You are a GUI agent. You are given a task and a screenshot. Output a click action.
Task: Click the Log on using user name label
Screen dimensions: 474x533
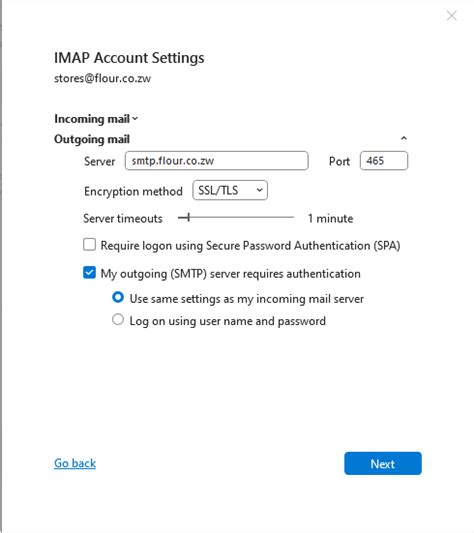click(x=227, y=321)
